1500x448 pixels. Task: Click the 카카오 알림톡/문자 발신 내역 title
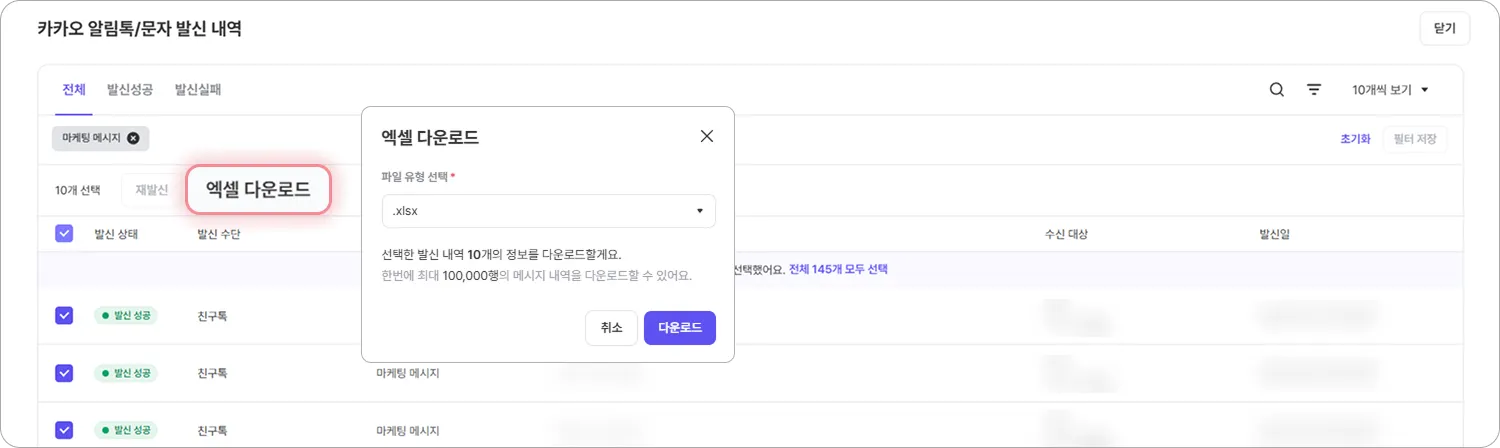pos(140,29)
